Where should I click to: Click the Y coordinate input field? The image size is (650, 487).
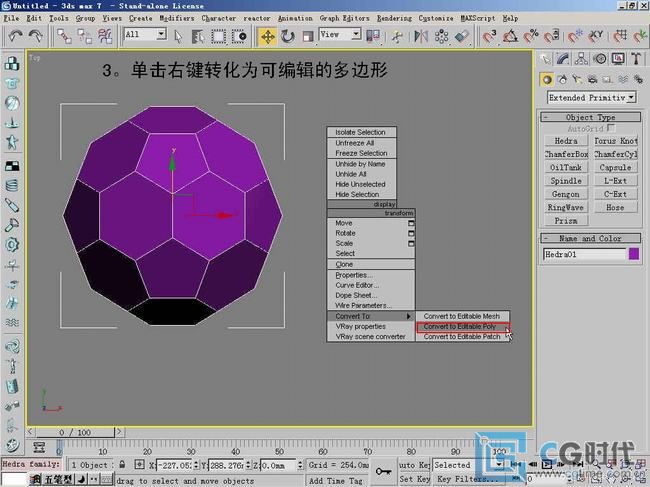pos(227,465)
